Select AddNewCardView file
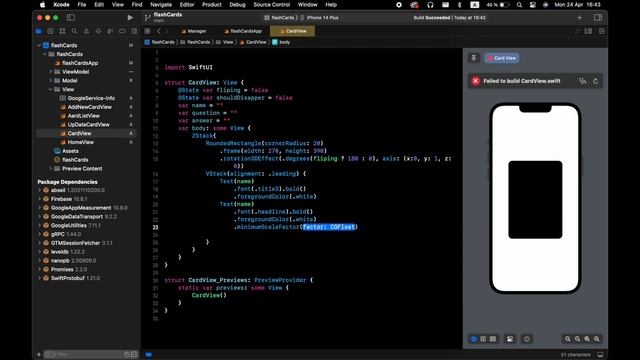 click(89, 107)
